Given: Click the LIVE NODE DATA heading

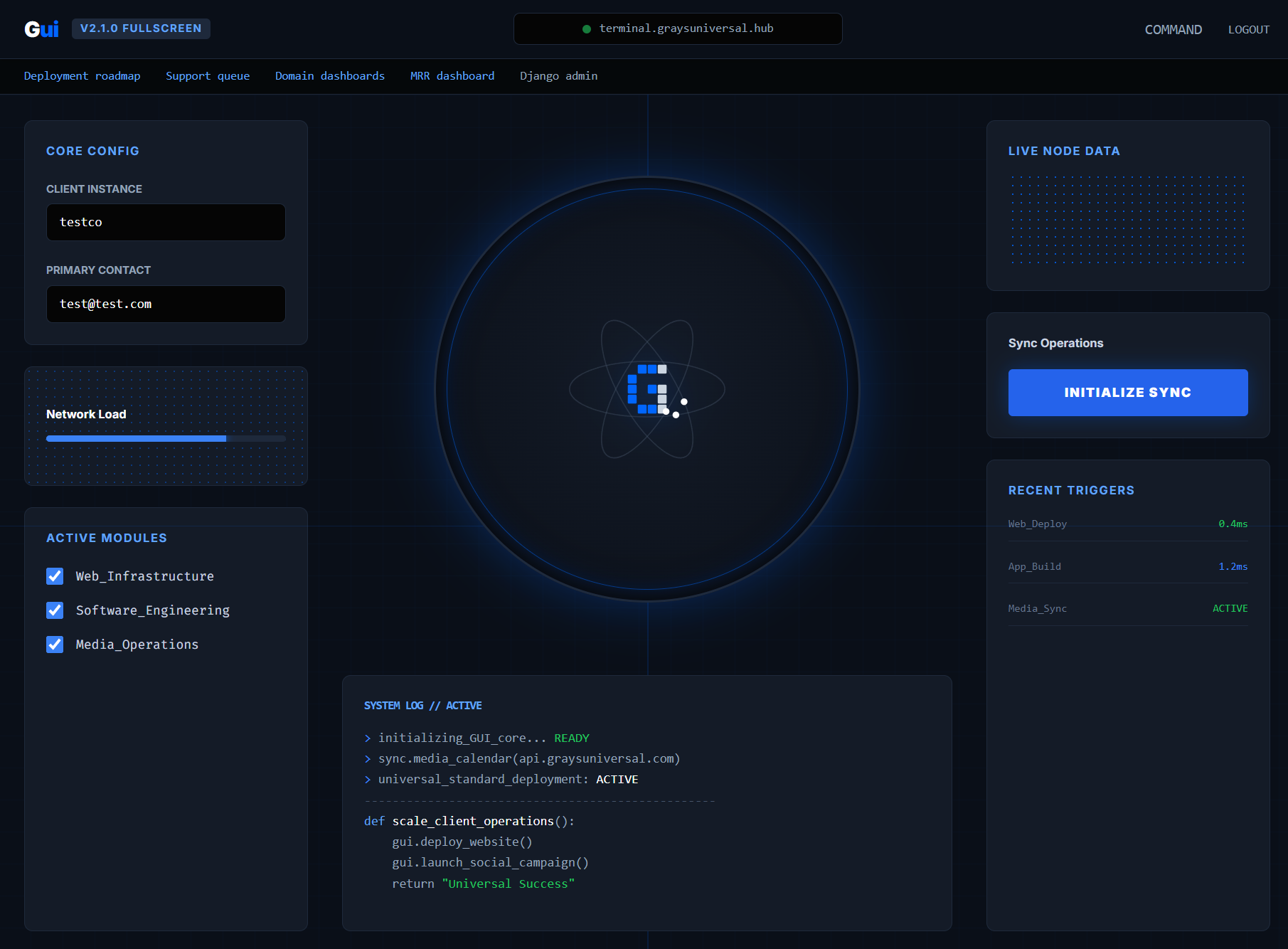Looking at the screenshot, I should pyautogui.click(x=1064, y=151).
